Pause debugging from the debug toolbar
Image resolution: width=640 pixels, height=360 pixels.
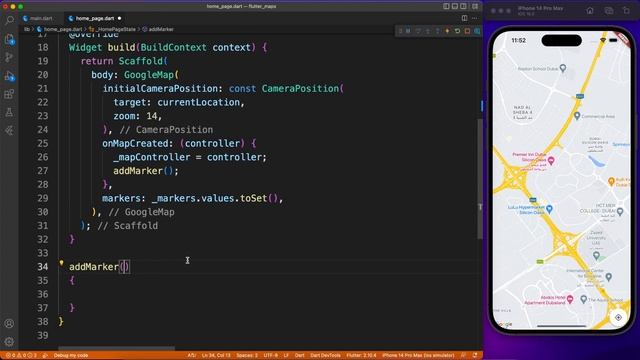408,31
